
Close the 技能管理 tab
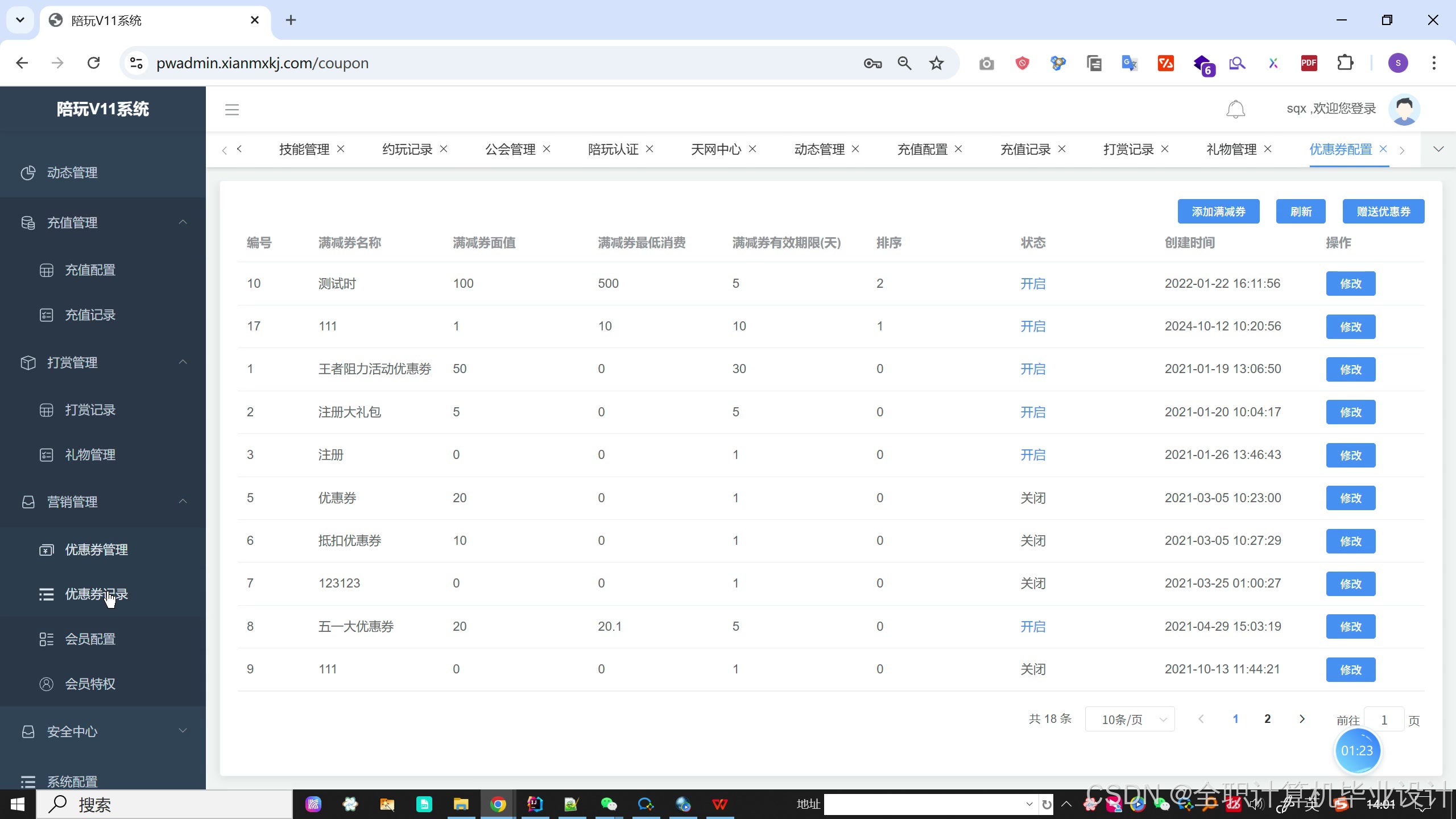pos(341,149)
